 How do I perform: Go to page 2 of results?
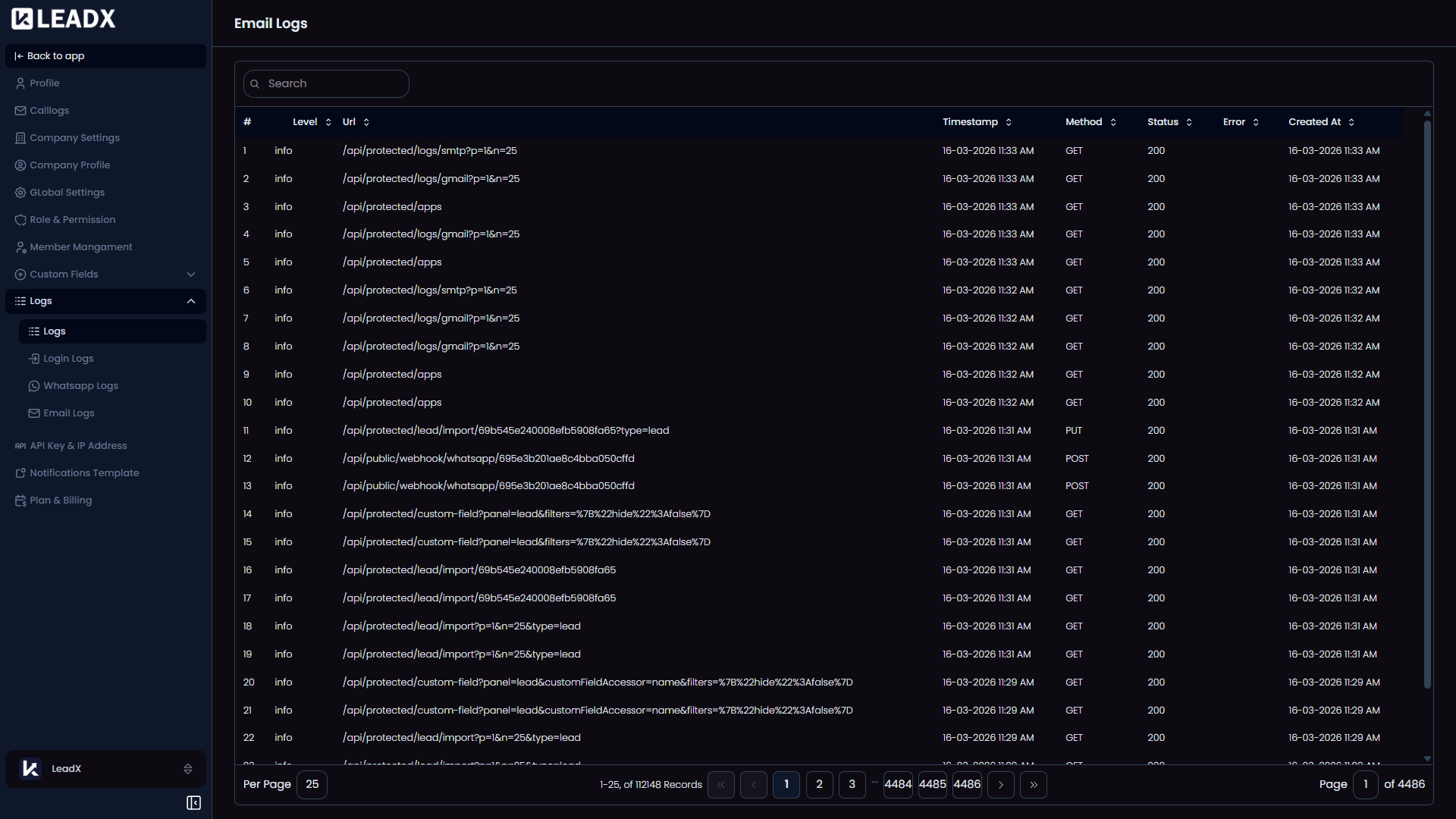coord(819,785)
